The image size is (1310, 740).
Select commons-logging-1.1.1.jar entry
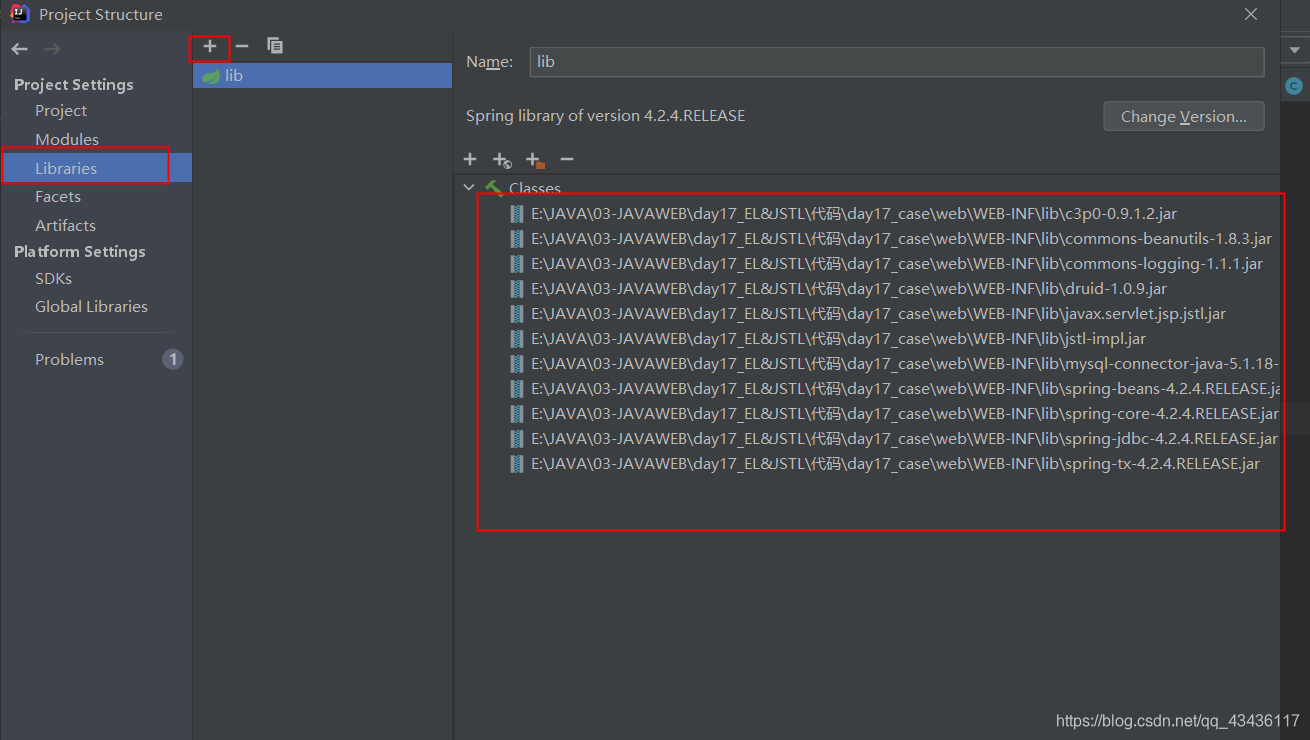coord(897,264)
